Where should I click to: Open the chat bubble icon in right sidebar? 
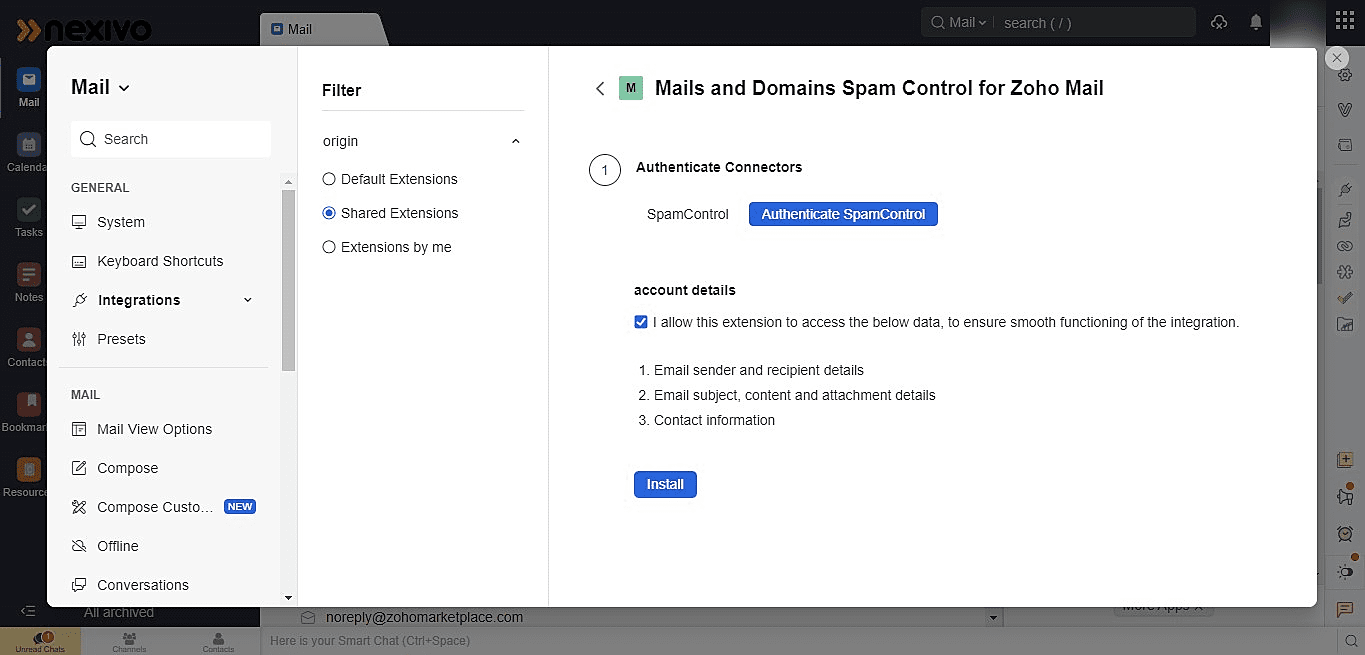(1345, 610)
